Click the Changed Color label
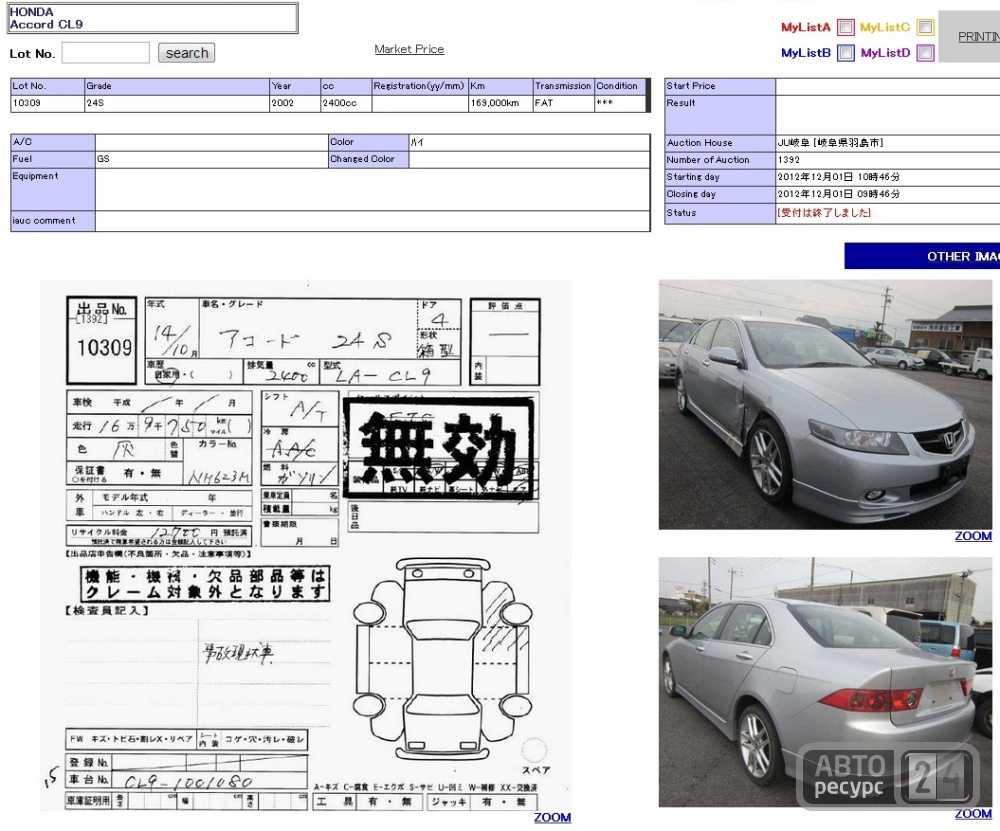Viewport: 1000px width, 831px height. point(362,159)
